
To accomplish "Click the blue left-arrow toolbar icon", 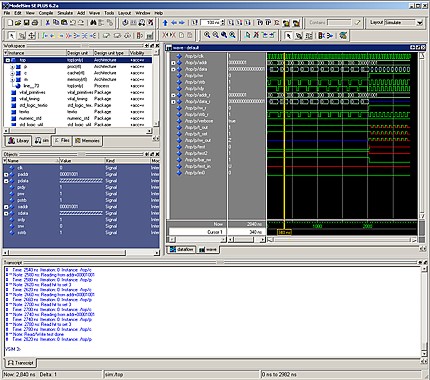I will tap(174, 23).
